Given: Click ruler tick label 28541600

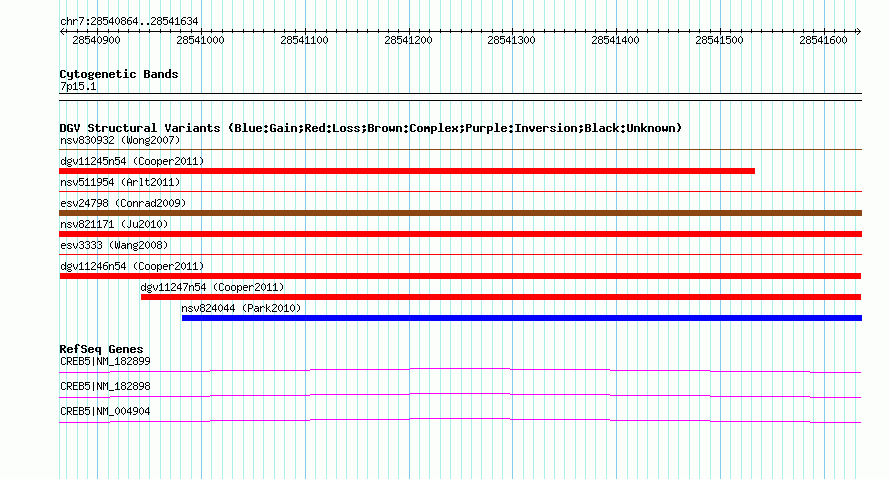Looking at the screenshot, I should pos(823,40).
